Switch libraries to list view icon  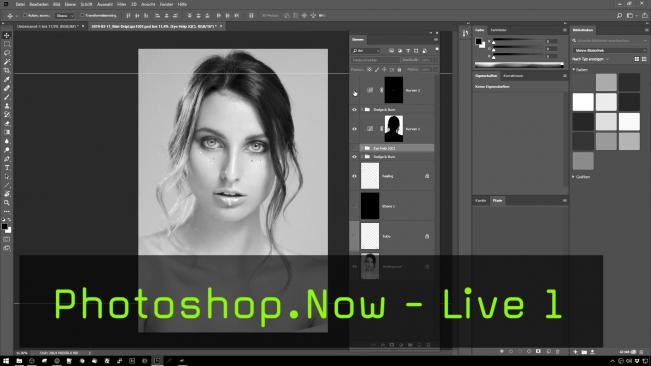[644, 59]
